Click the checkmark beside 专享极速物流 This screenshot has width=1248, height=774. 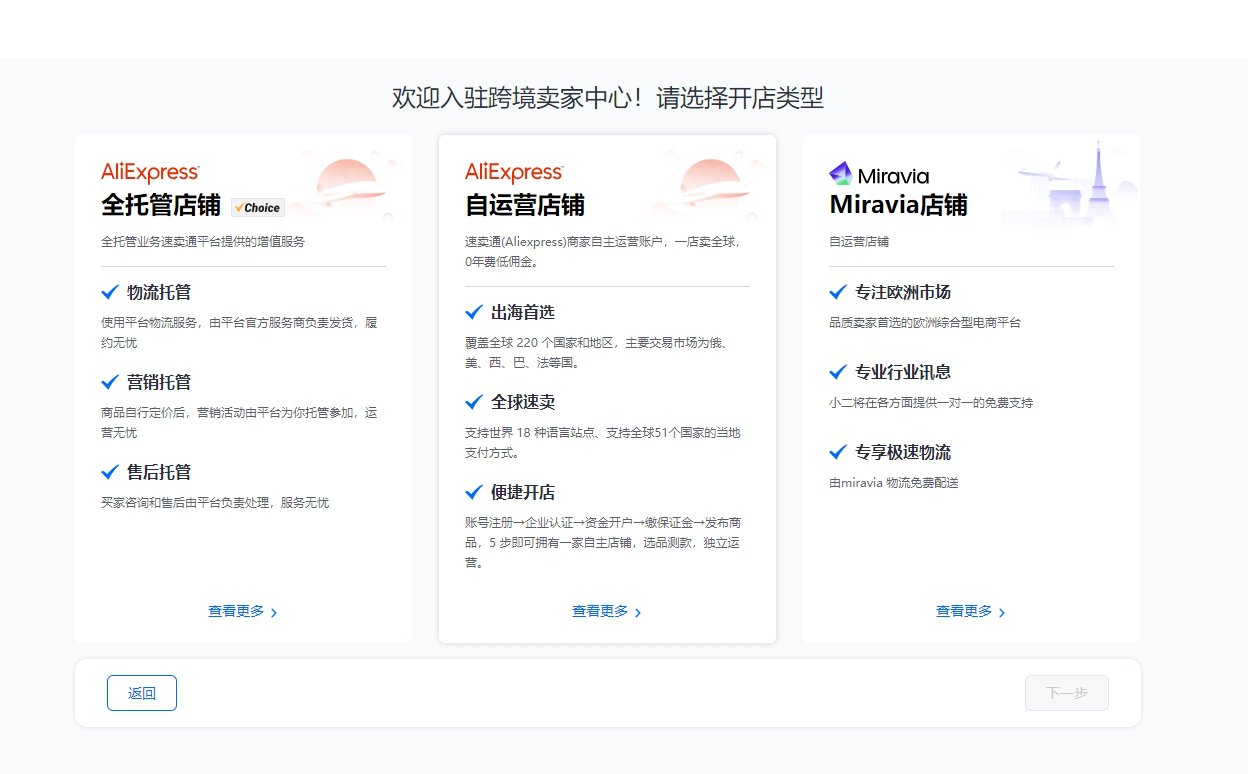coord(838,452)
